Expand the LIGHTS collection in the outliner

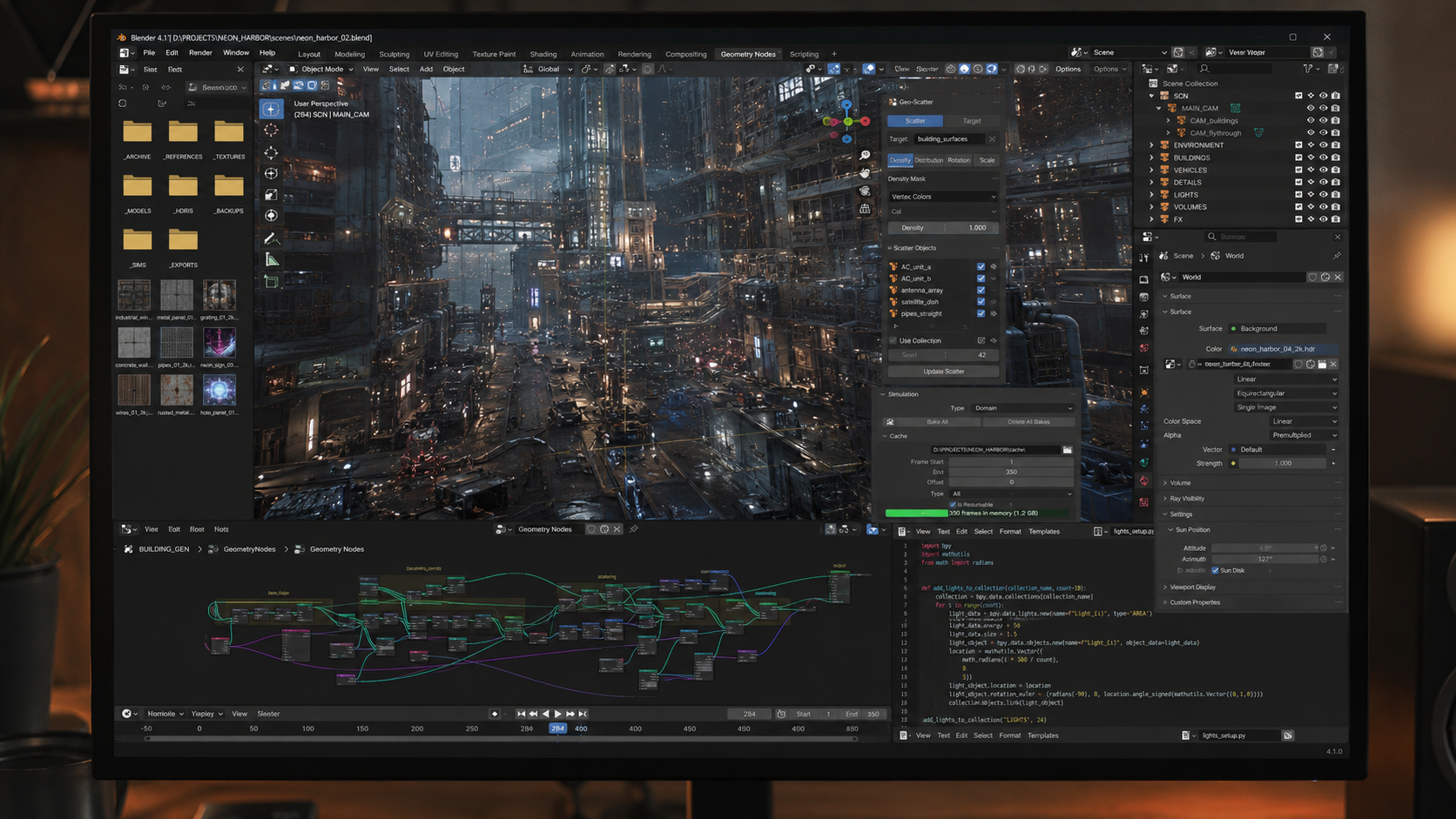1151,195
